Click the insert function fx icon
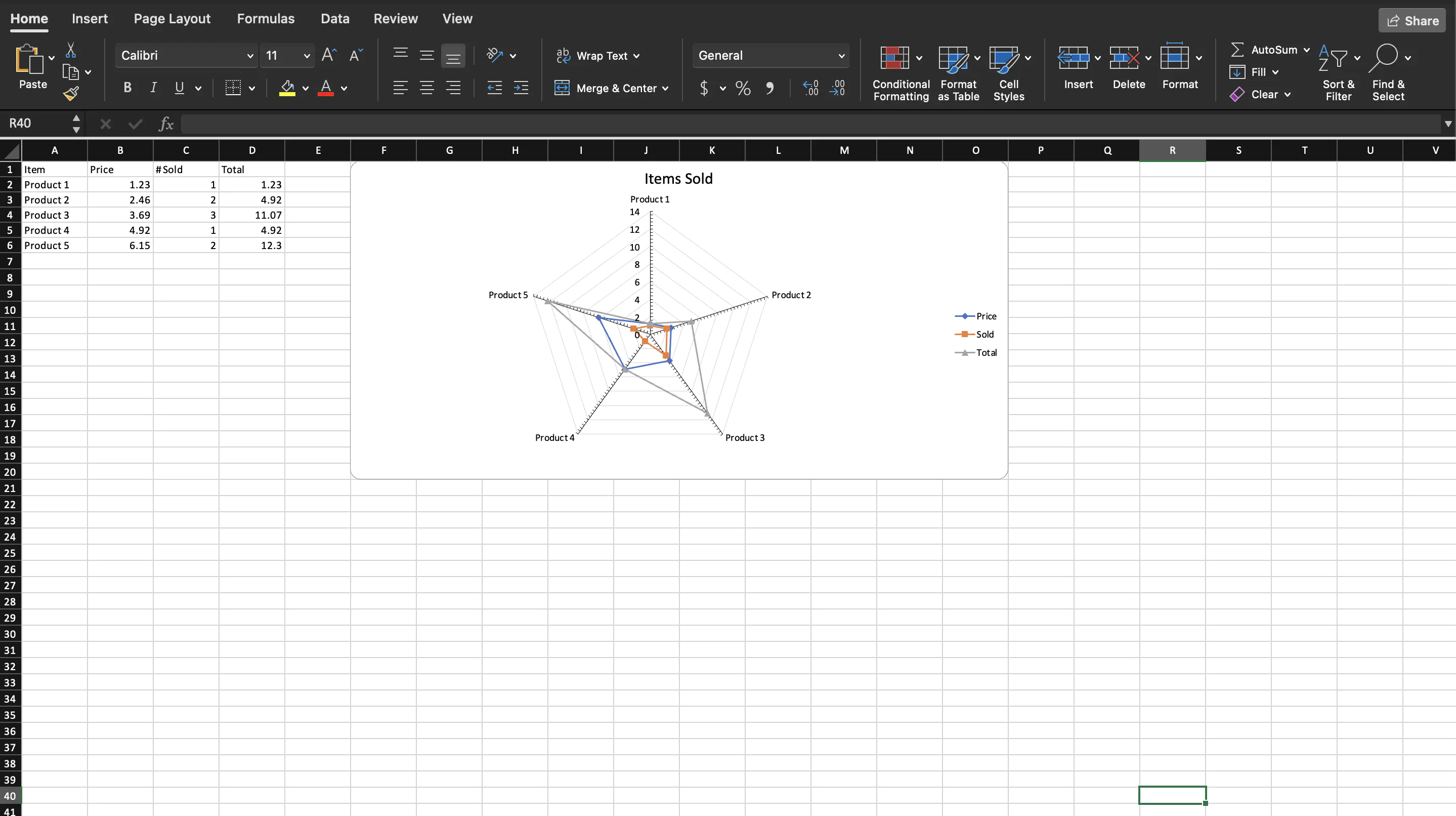The height and width of the screenshot is (816, 1456). coord(165,124)
